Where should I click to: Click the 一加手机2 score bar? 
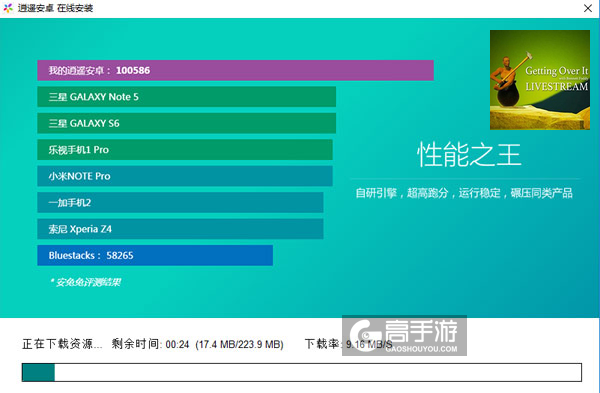tap(180, 202)
